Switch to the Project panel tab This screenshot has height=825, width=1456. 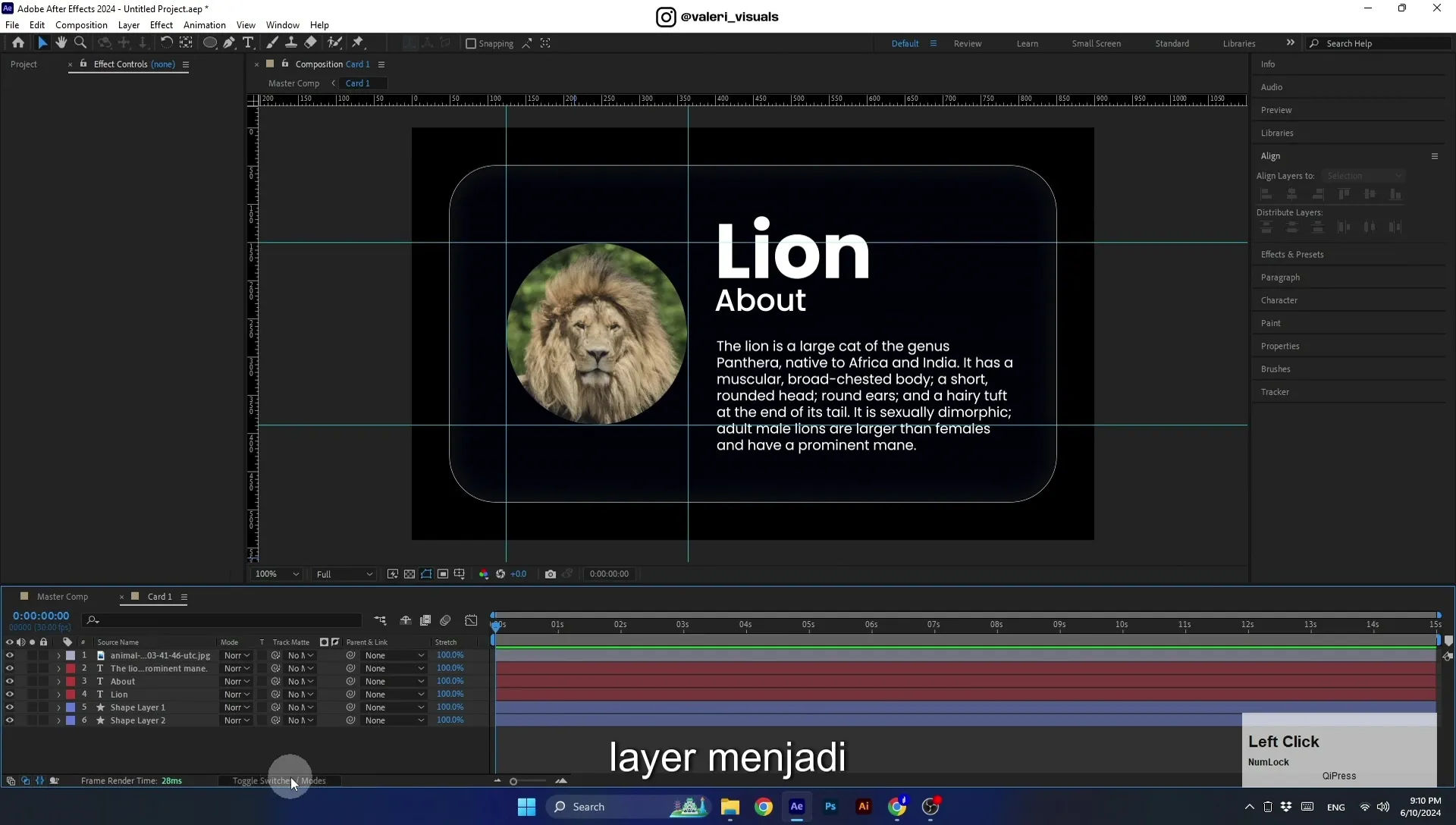point(24,64)
